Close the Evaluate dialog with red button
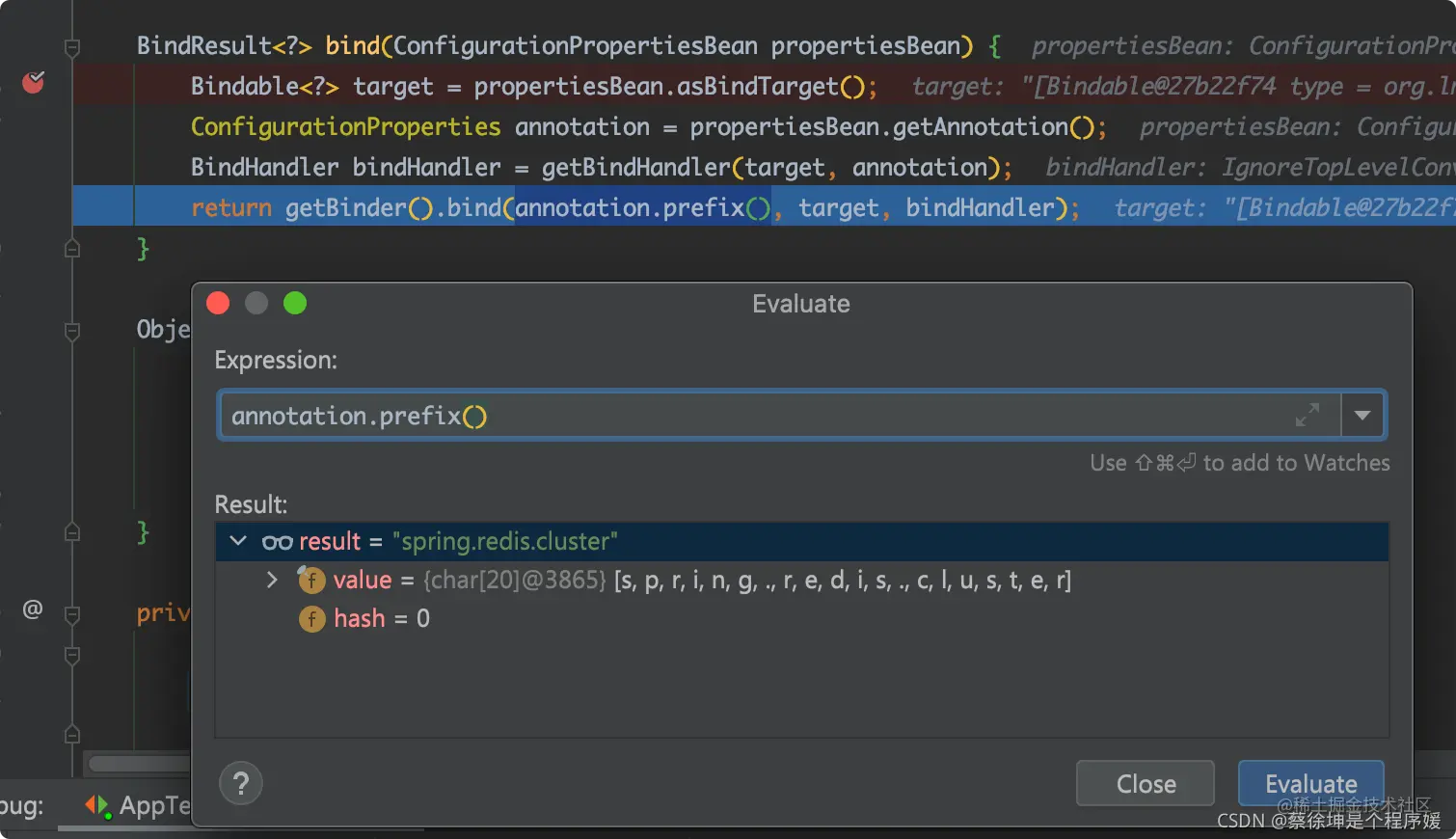 [218, 304]
